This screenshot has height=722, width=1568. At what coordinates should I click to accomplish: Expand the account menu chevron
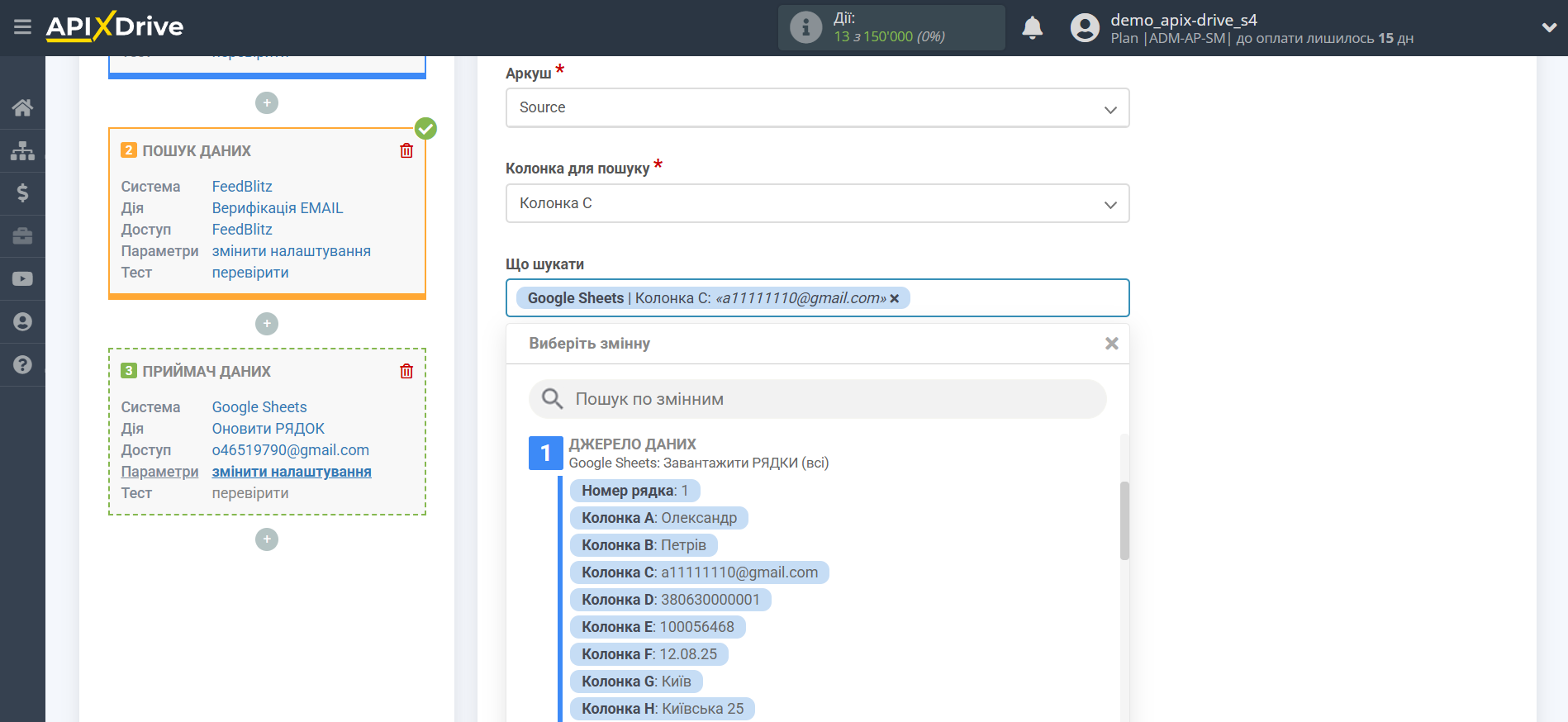(1549, 27)
